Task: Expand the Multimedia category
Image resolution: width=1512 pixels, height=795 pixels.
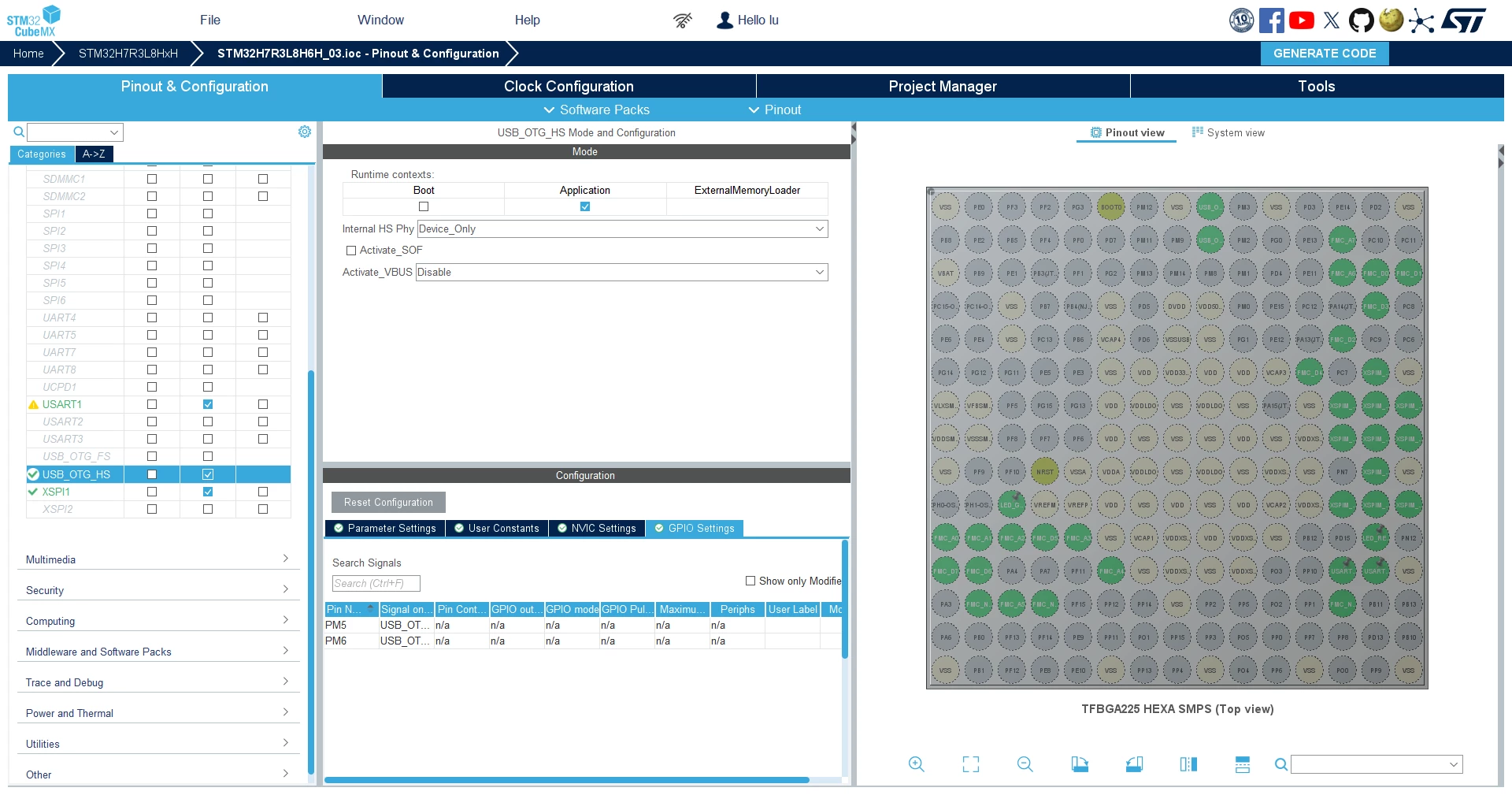Action: tap(157, 559)
